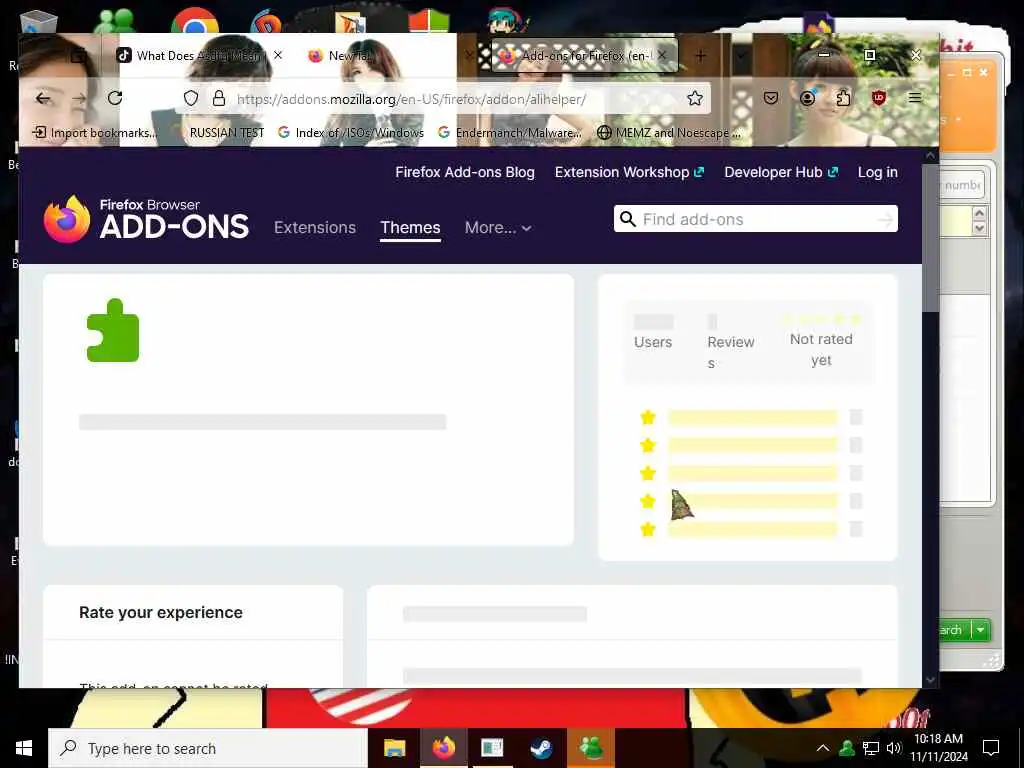The height and width of the screenshot is (768, 1024).
Task: Click the Find add-ons search field
Action: coord(756,219)
